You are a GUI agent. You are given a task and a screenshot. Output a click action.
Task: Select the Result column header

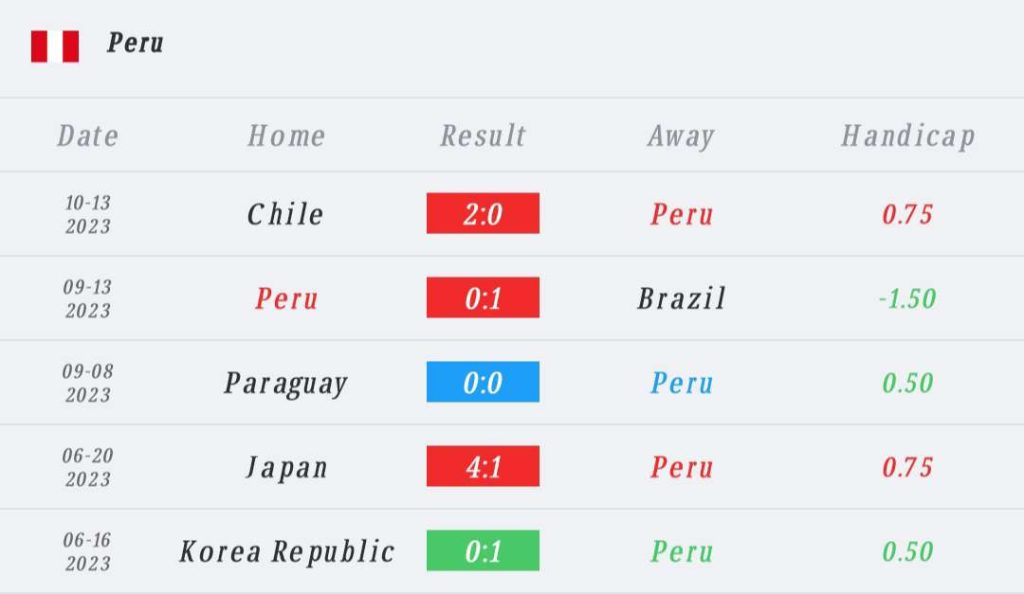pos(483,136)
